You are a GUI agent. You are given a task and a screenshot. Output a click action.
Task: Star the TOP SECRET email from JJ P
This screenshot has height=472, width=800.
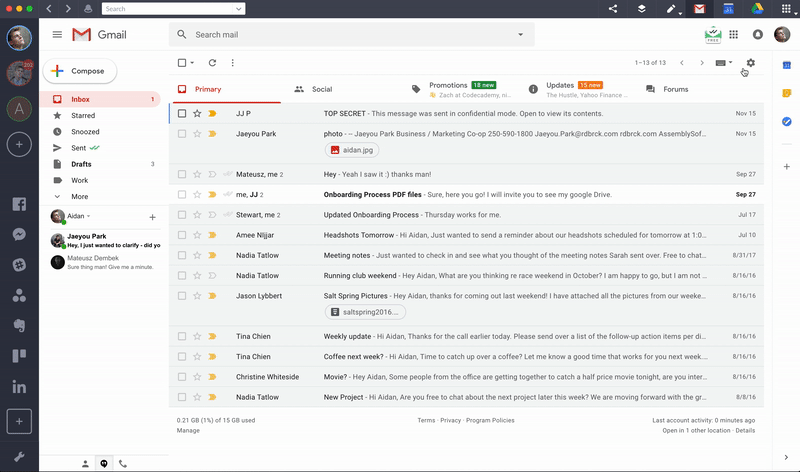pos(197,113)
